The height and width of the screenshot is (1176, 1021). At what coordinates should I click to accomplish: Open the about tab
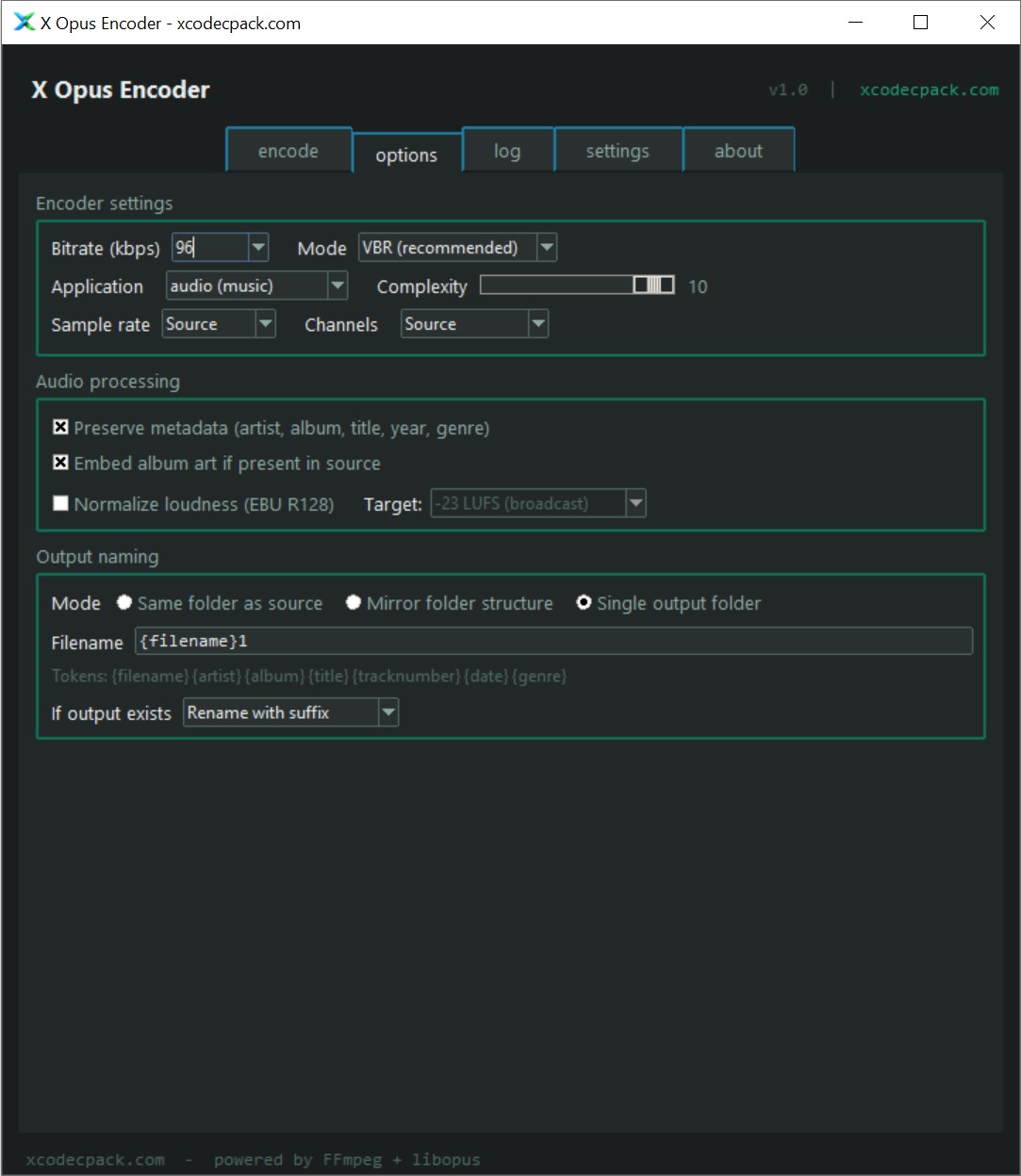738,151
